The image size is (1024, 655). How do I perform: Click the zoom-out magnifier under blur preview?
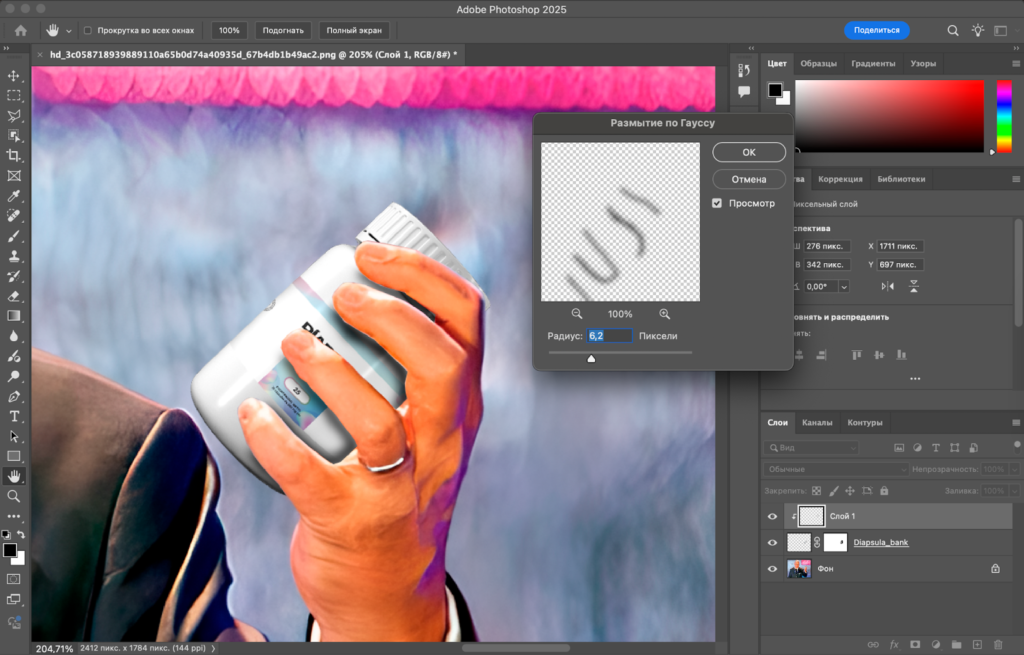pyautogui.click(x=577, y=314)
